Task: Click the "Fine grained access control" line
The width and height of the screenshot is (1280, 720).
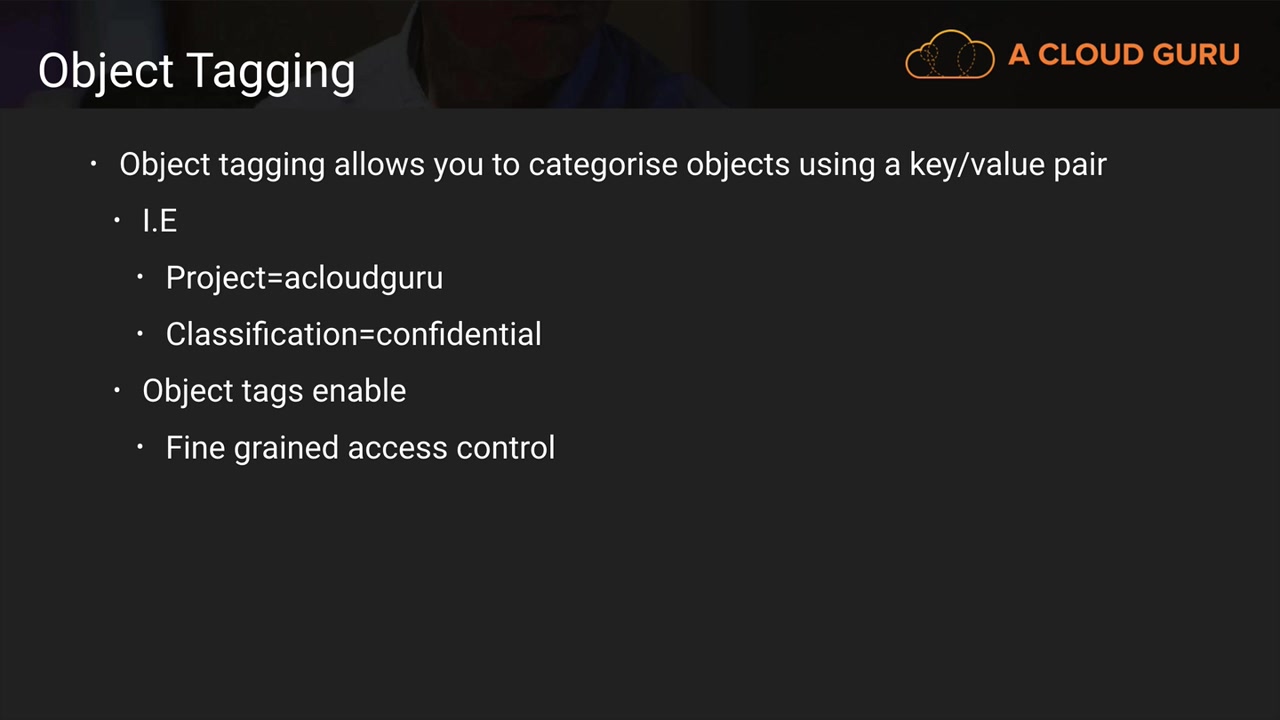Action: [x=360, y=448]
